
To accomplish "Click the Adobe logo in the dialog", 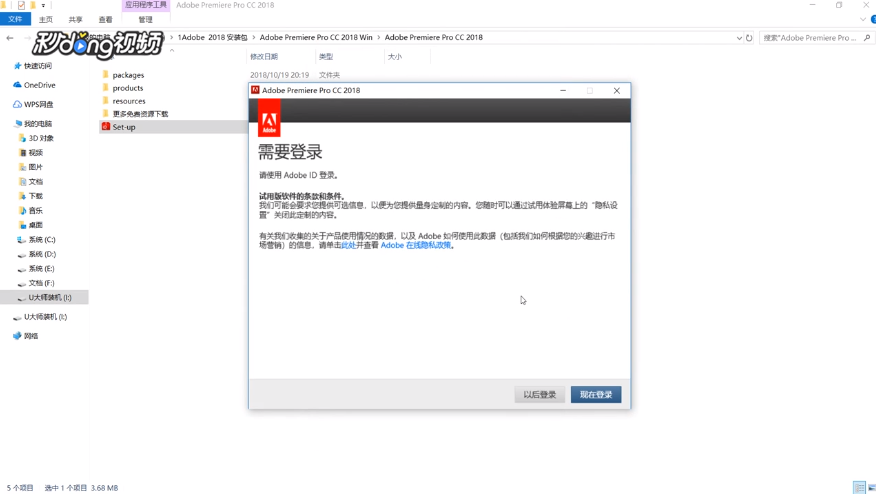I will point(269,118).
